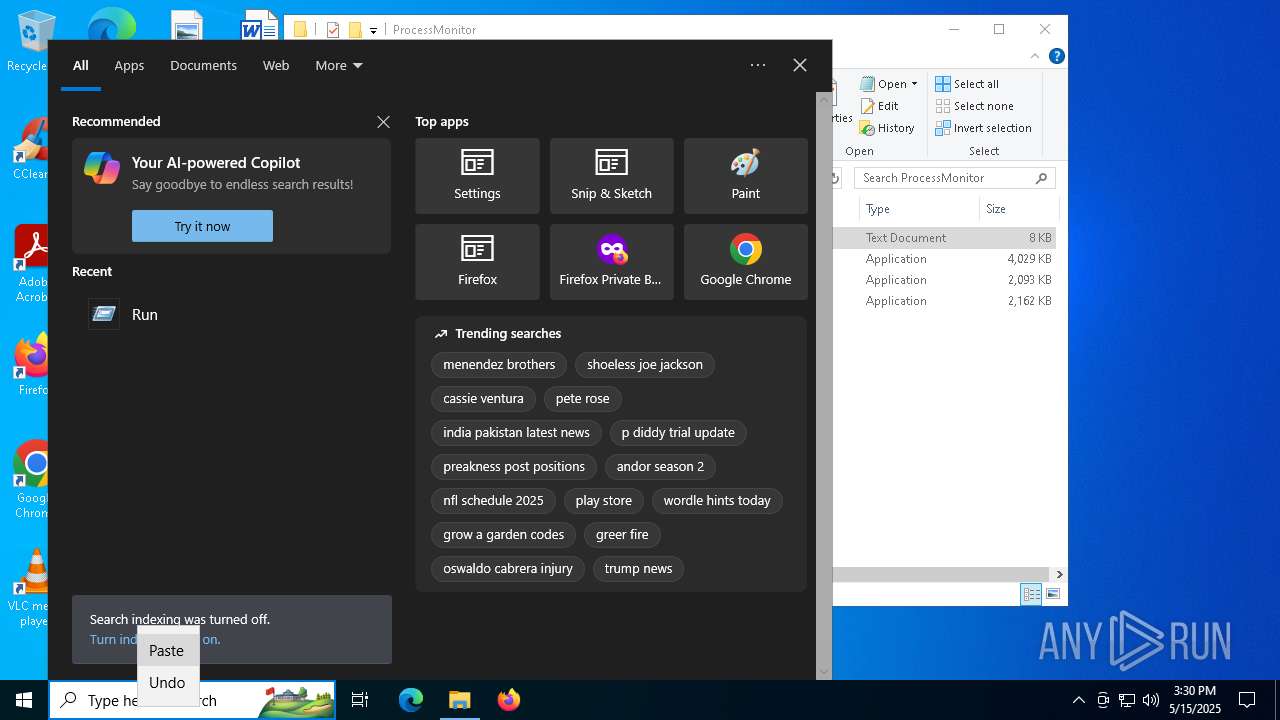The image size is (1280, 720).
Task: Launch Google Chrome from Top apps
Action: coord(745,262)
